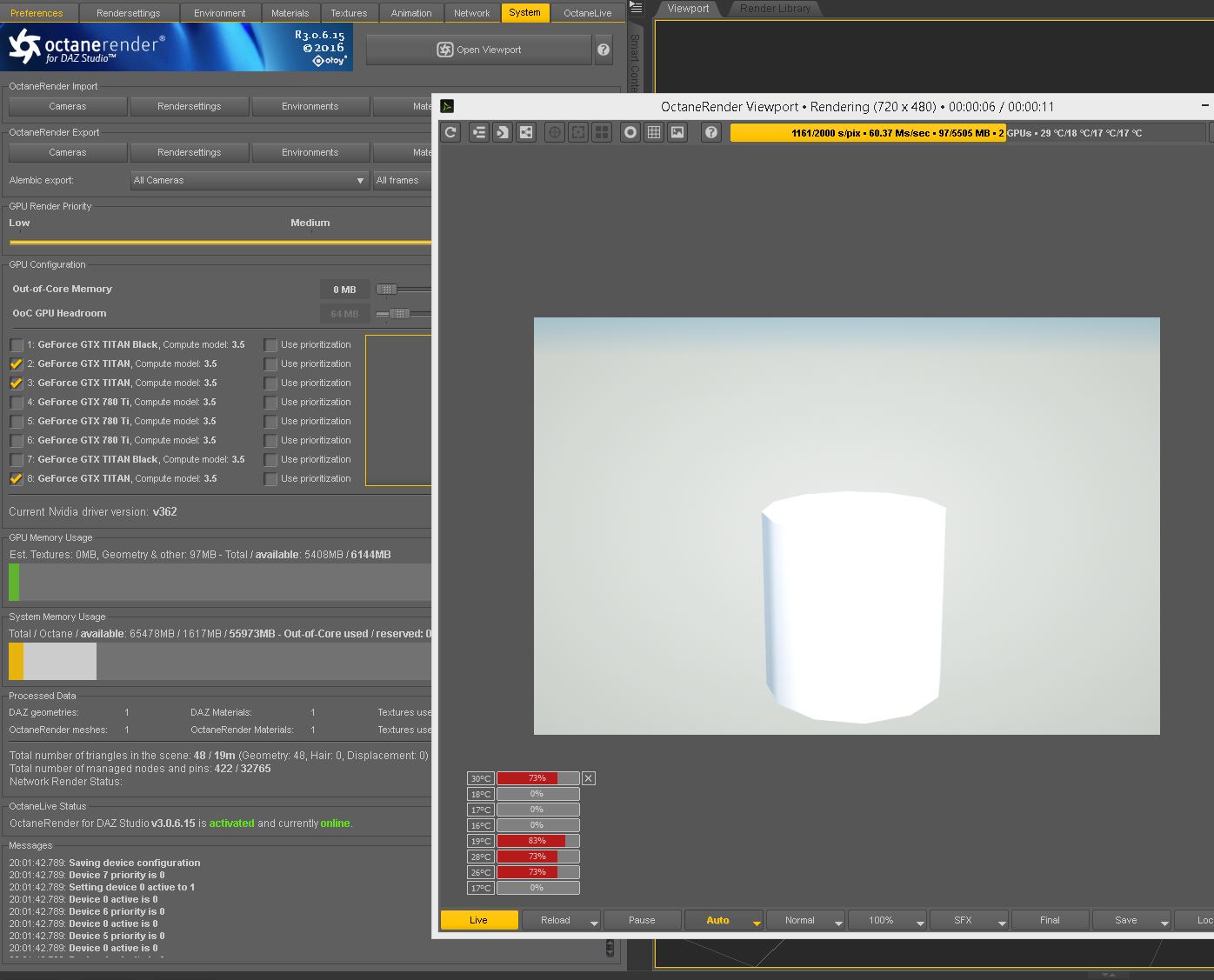Click the GPU Render Priority slider
Image resolution: width=1214 pixels, height=980 pixels.
tap(220, 242)
